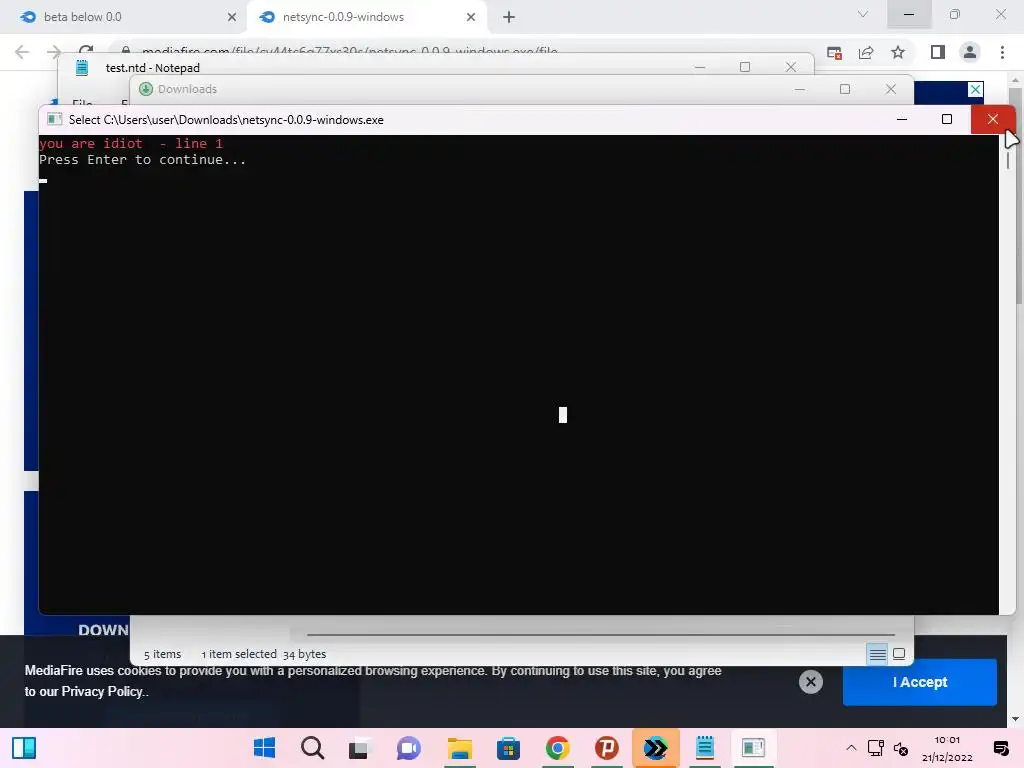Toggle the Chrome side panel
Screen dimensions: 1024x768
coord(938,52)
